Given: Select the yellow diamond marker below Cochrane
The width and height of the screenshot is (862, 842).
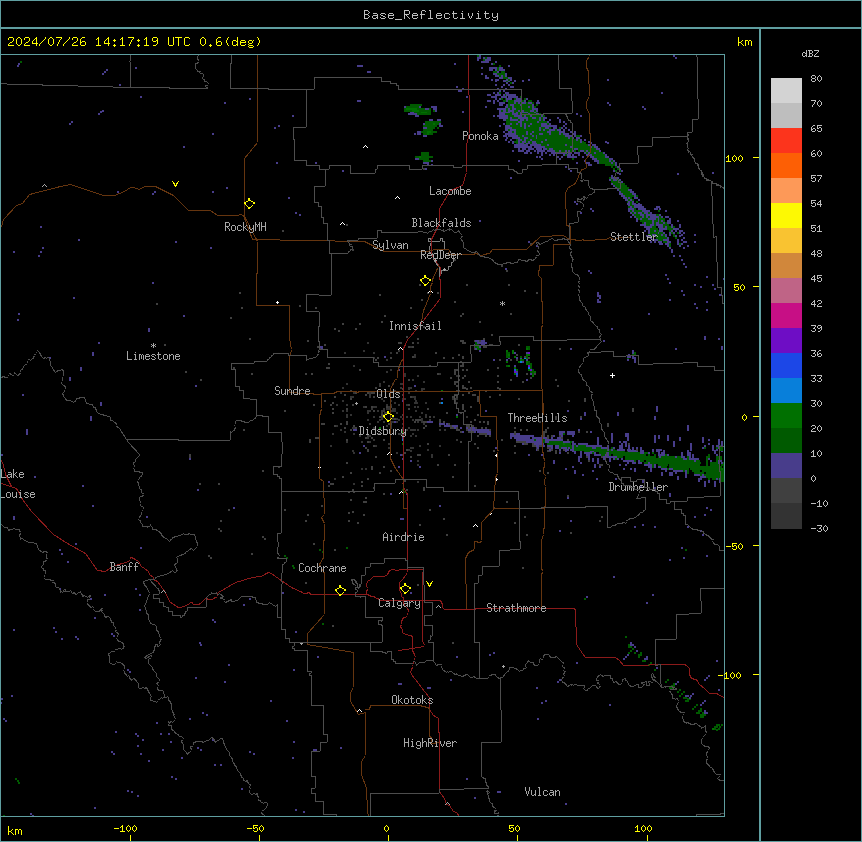Looking at the screenshot, I should pos(340,590).
